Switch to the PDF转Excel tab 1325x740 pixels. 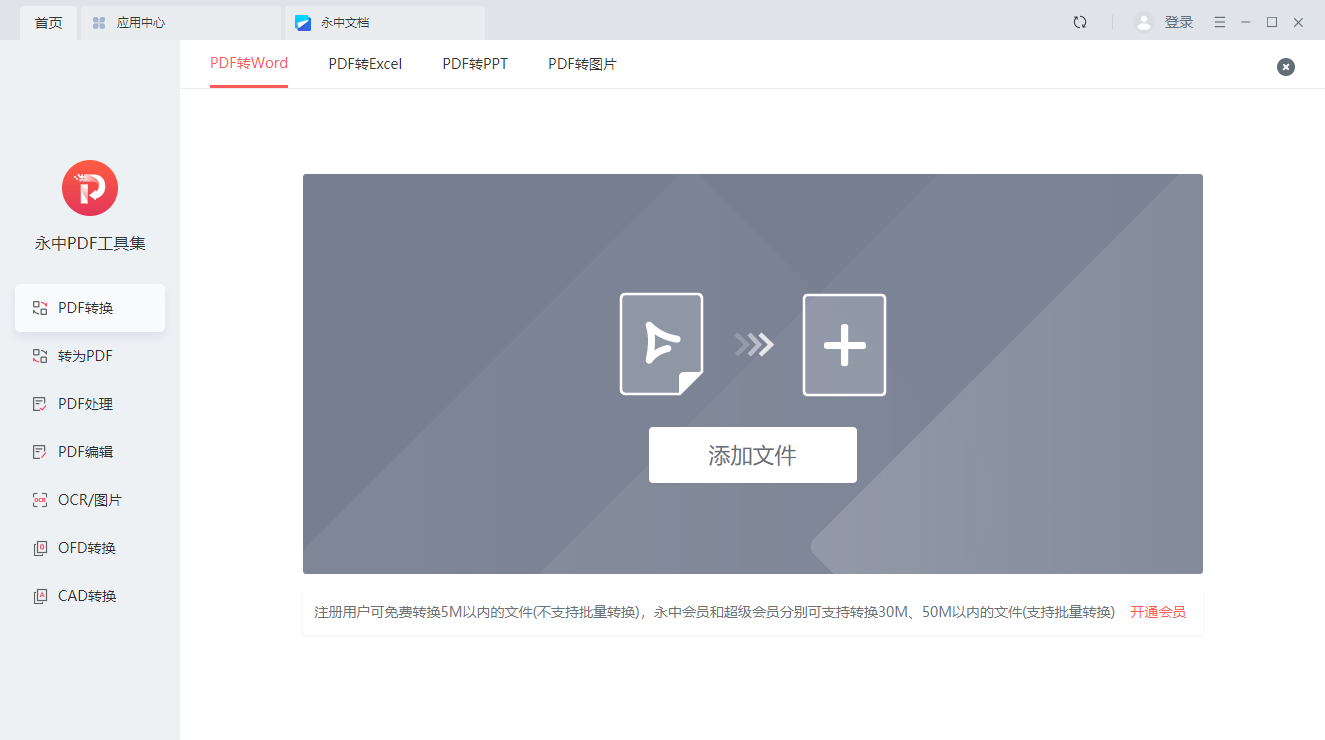[x=365, y=63]
